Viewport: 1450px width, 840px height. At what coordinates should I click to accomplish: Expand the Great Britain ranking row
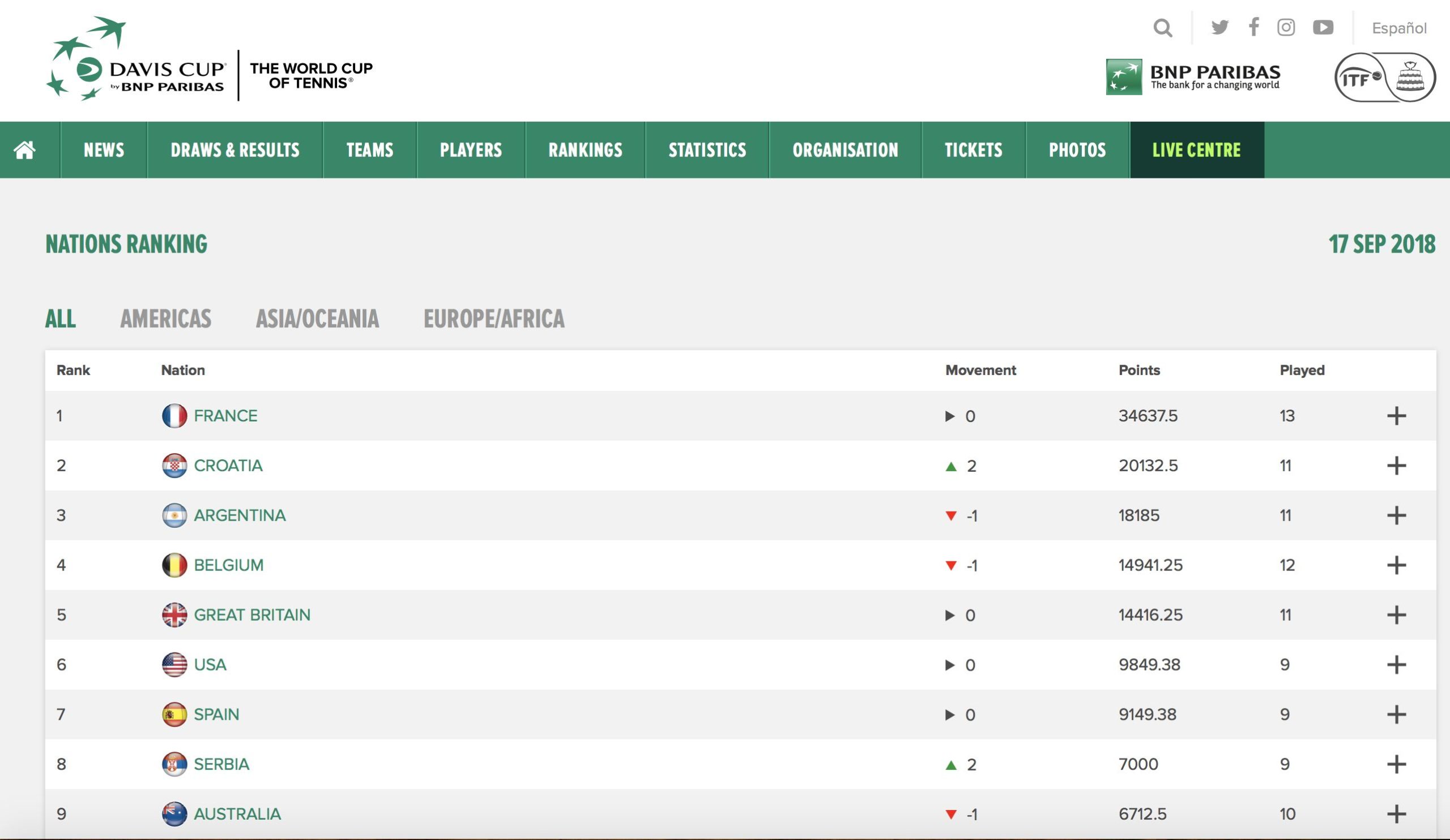point(1396,615)
